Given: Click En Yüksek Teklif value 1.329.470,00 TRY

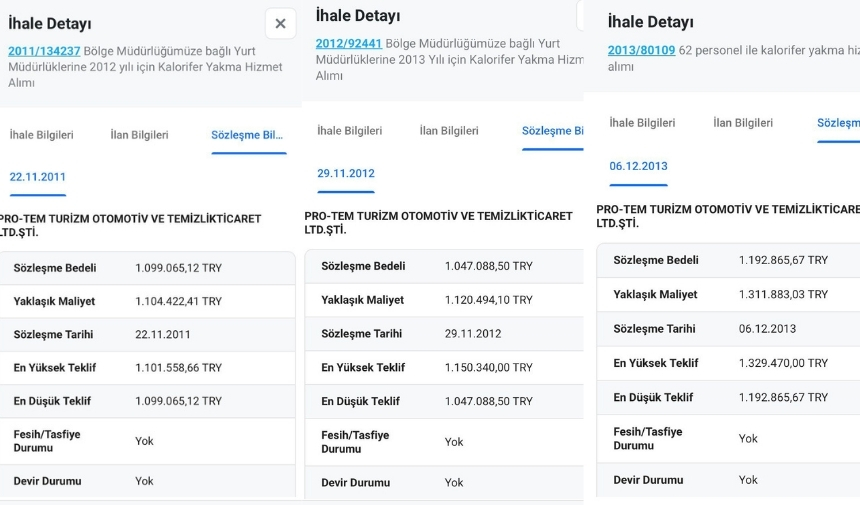Looking at the screenshot, I should point(783,363).
